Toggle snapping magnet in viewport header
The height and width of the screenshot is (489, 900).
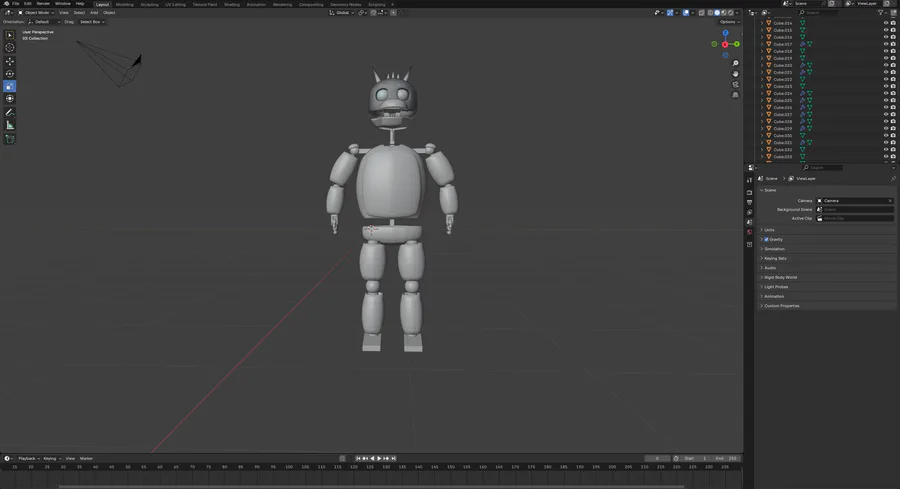click(x=373, y=13)
